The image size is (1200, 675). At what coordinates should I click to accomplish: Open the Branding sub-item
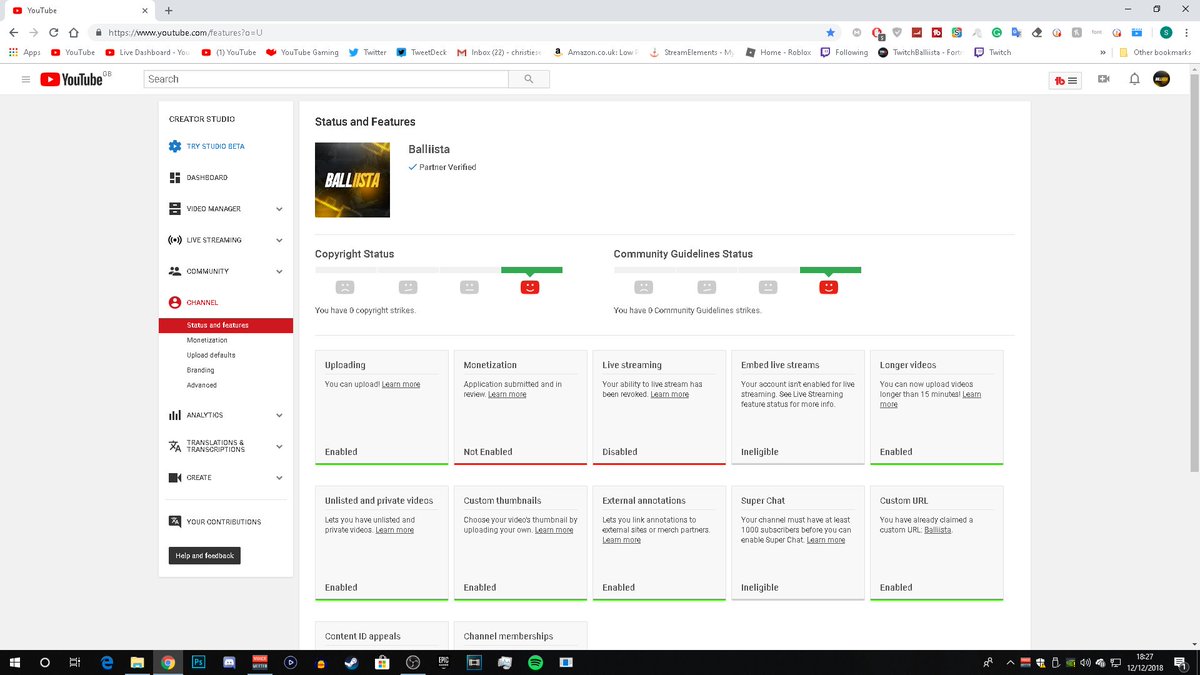pyautogui.click(x=200, y=370)
